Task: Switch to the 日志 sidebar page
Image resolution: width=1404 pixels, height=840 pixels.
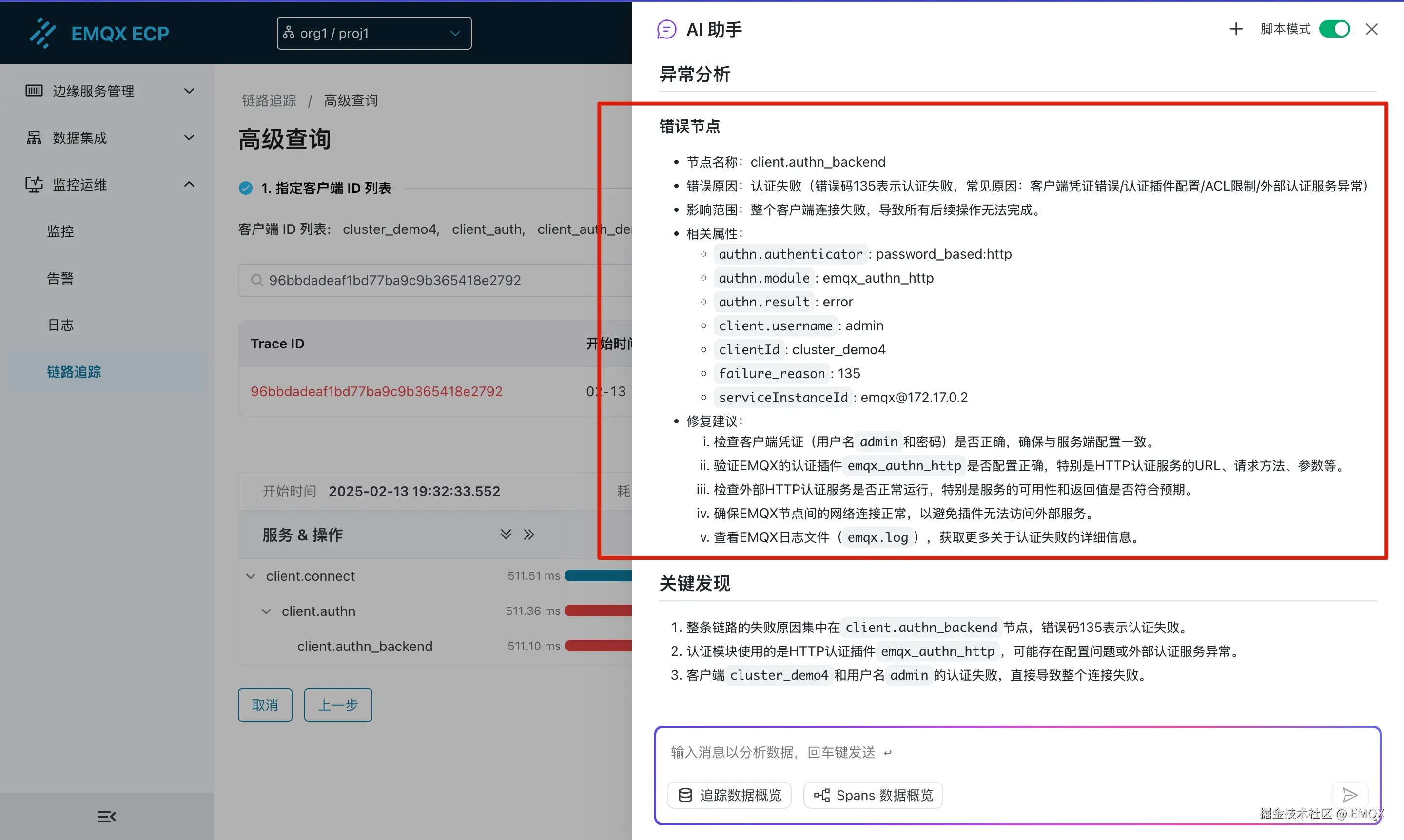Action: (60, 325)
